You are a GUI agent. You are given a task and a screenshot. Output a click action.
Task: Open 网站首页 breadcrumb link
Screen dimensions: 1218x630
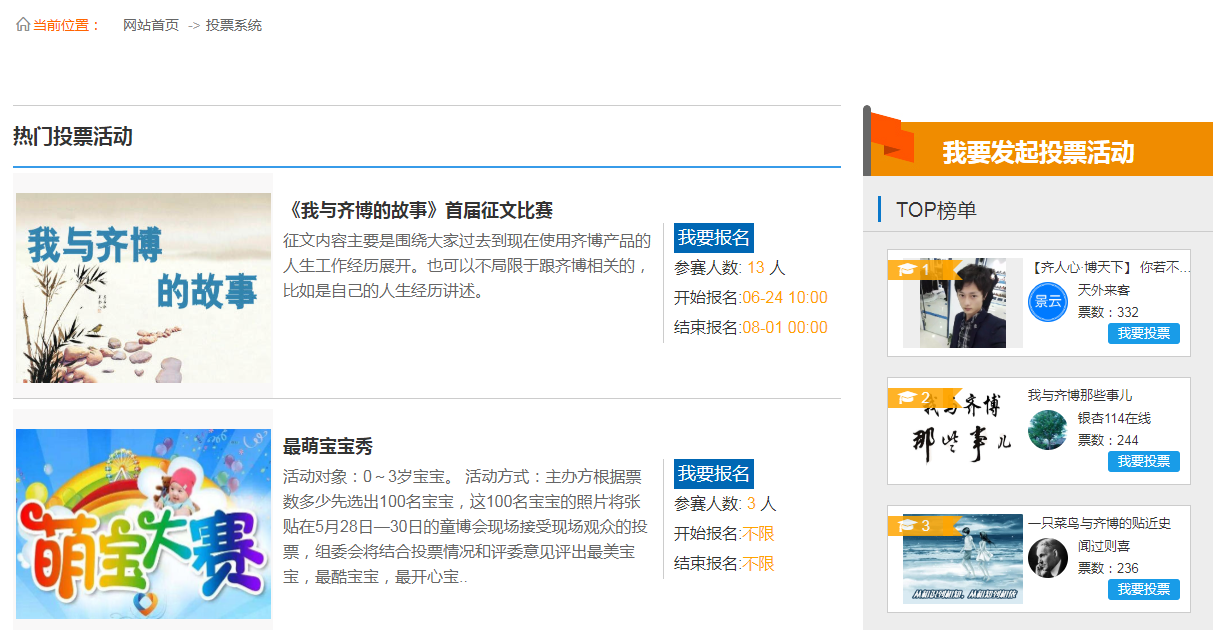pos(151,25)
